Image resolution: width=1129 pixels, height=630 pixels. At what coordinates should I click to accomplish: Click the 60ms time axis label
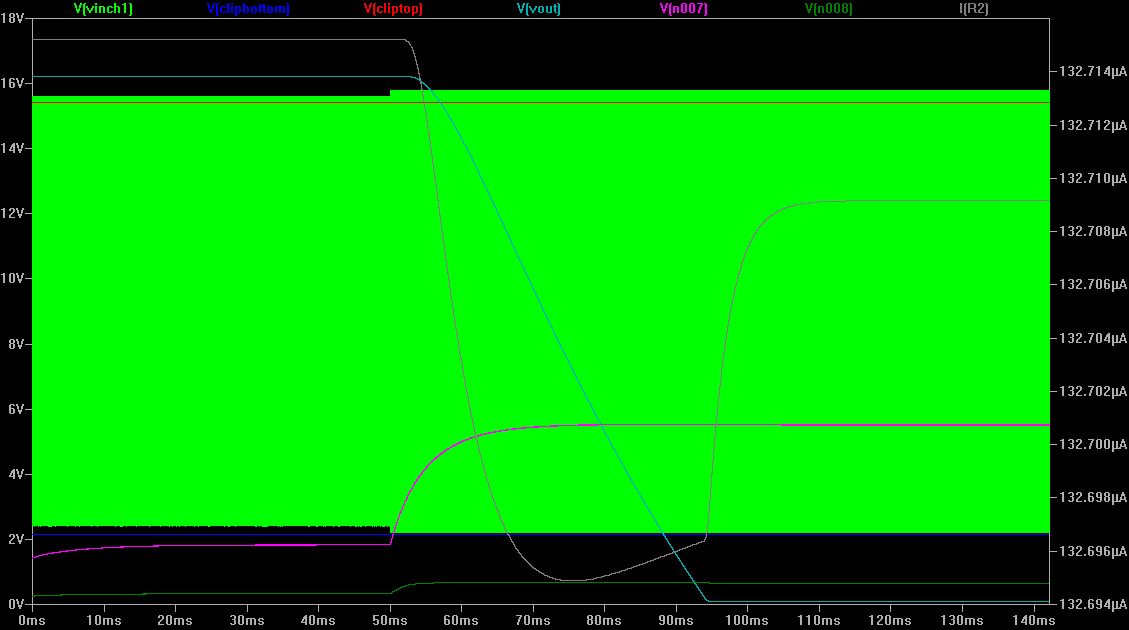click(x=461, y=620)
